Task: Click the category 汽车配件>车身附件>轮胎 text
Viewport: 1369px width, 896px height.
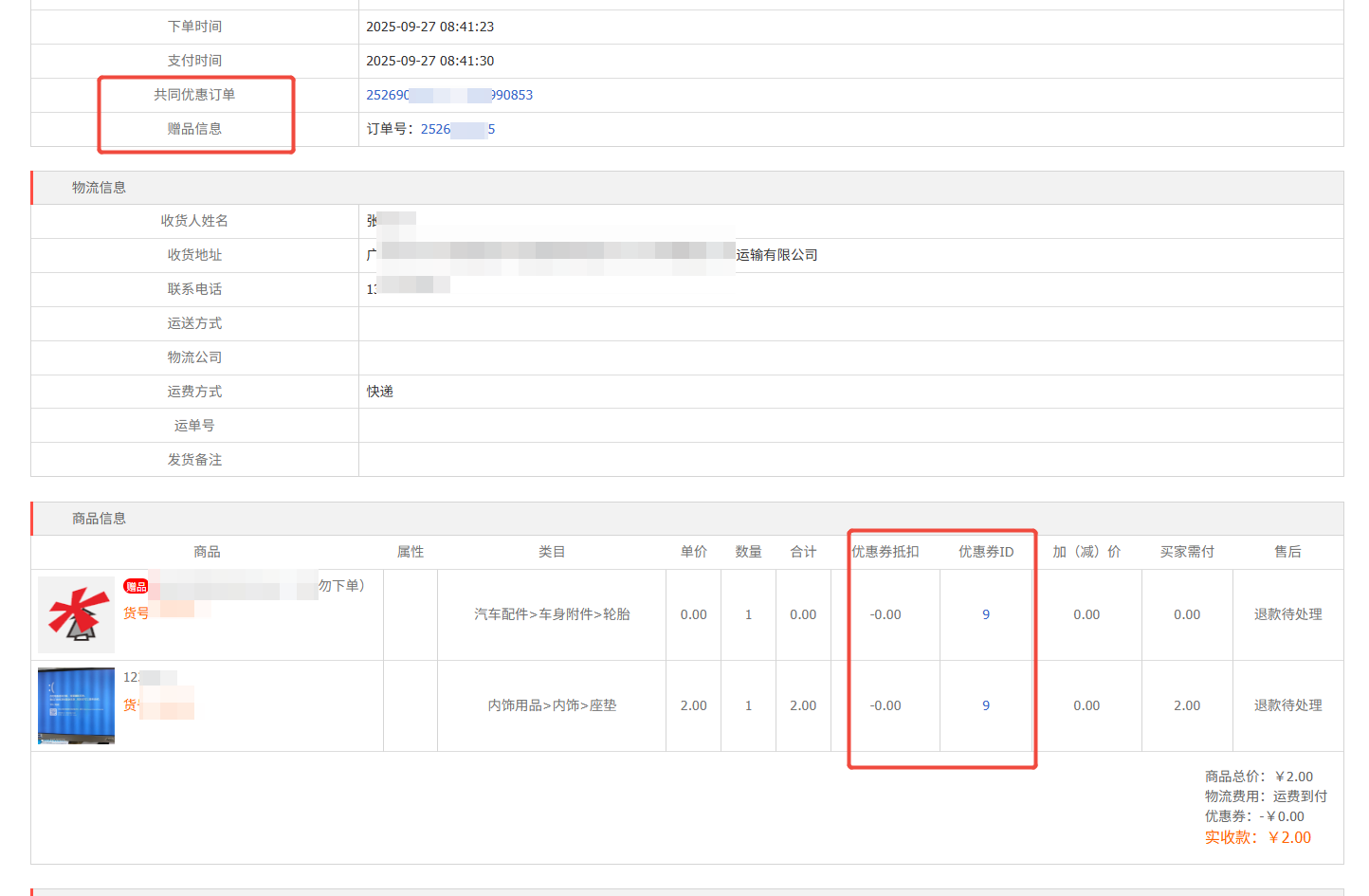Action: 551,614
